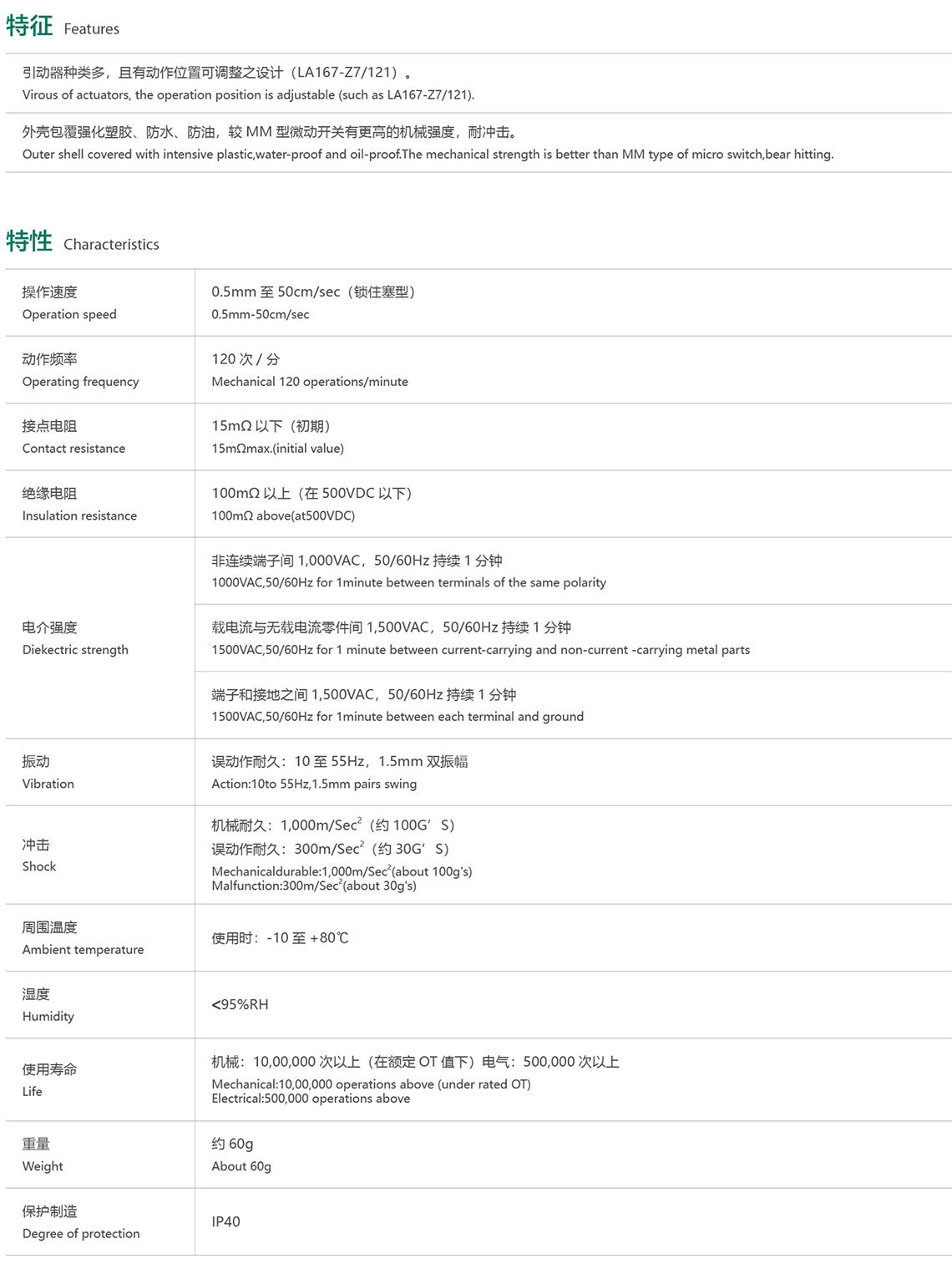952x1264 pixels.
Task: Click the Operating frequency row label
Action: 80,381
